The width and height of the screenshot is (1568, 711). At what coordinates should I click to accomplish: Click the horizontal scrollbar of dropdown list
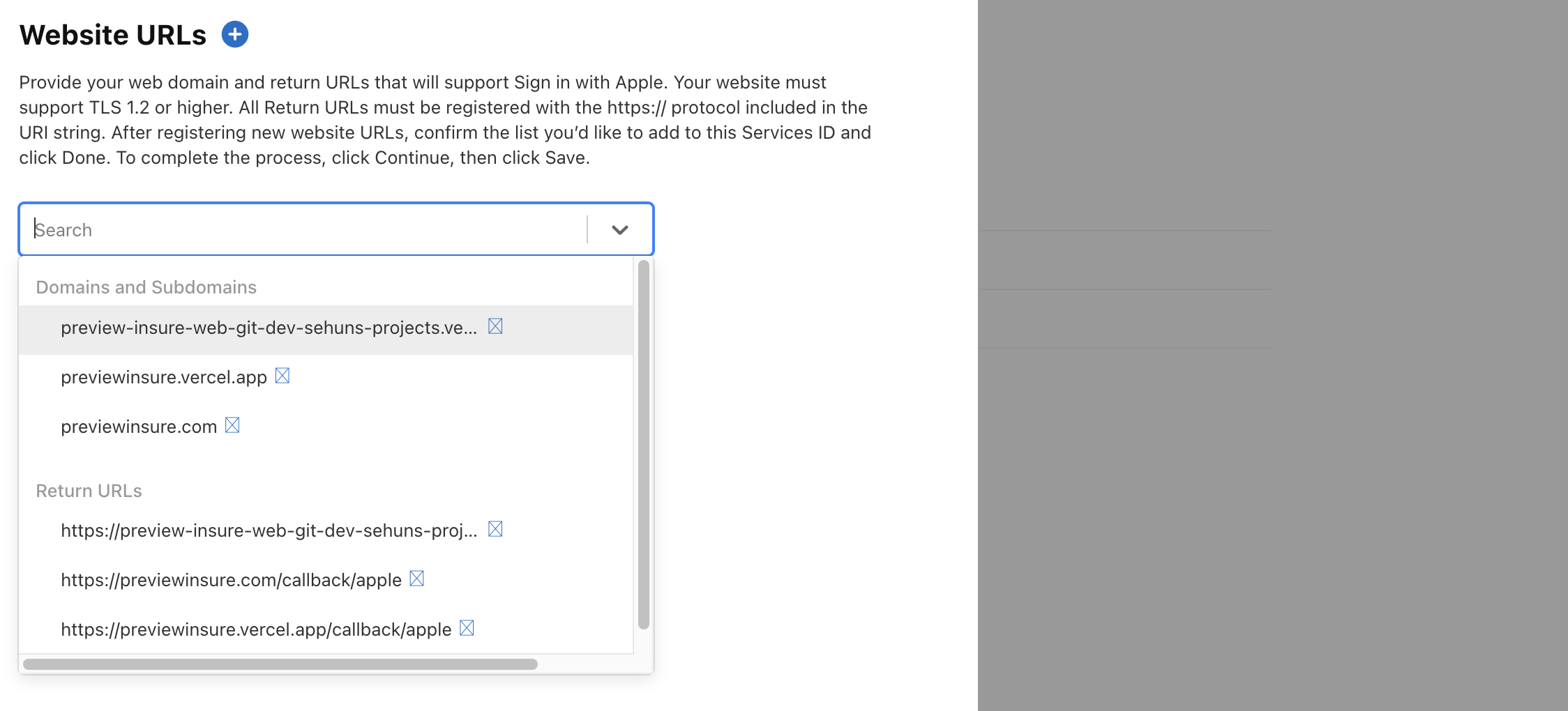(280, 664)
